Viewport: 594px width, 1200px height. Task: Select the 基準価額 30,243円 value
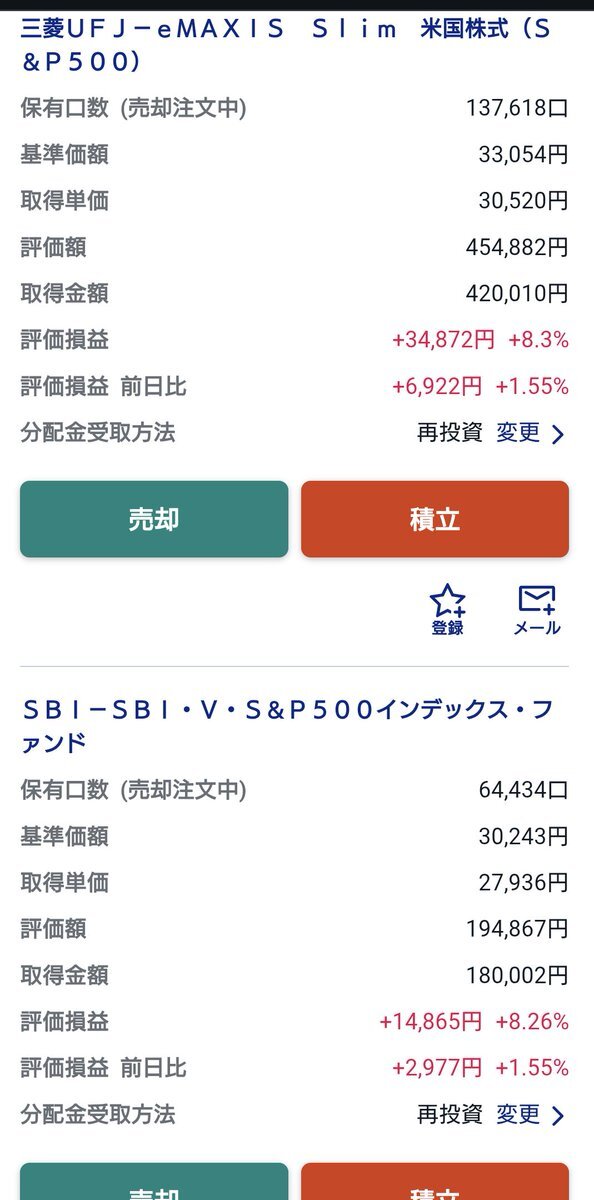[523, 836]
